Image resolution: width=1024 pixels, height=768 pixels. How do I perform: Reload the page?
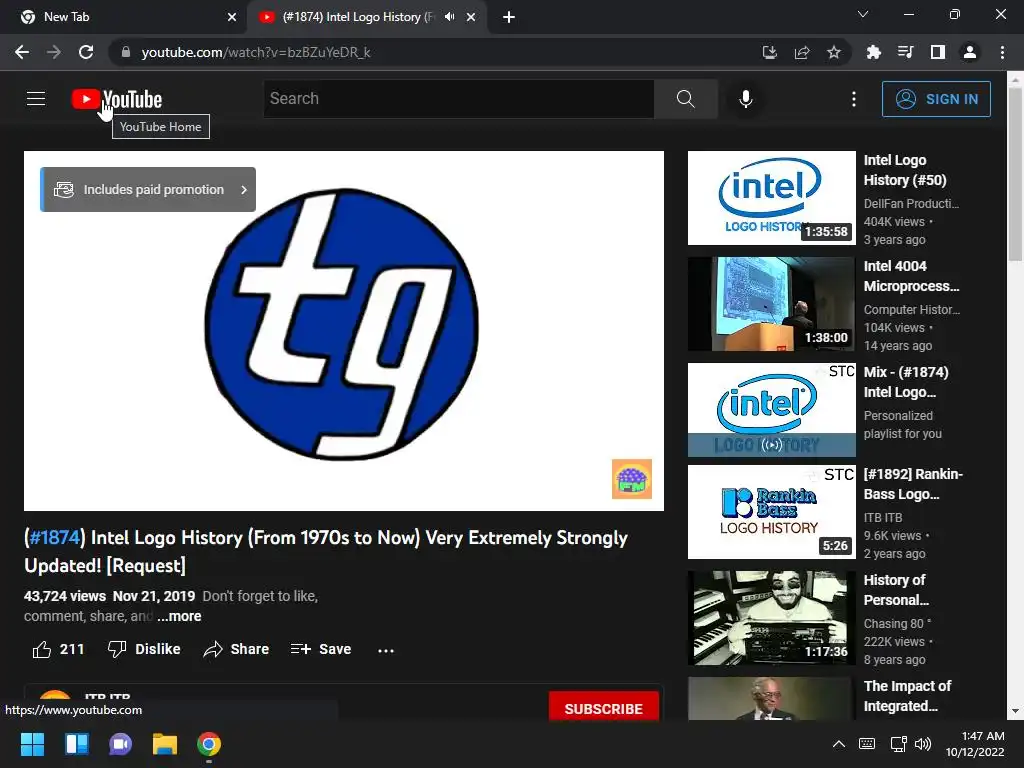pos(86,52)
